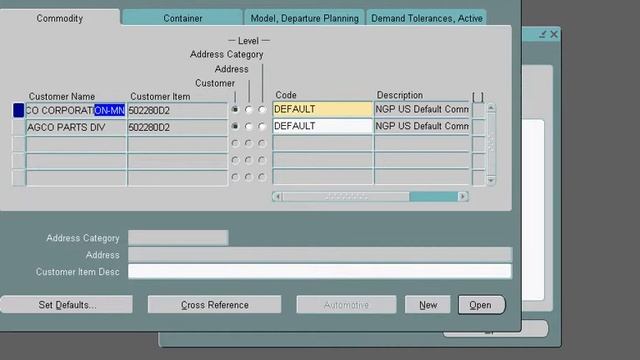
Task: Click the descriptive flexfield bracket in first row
Action: click(478, 109)
